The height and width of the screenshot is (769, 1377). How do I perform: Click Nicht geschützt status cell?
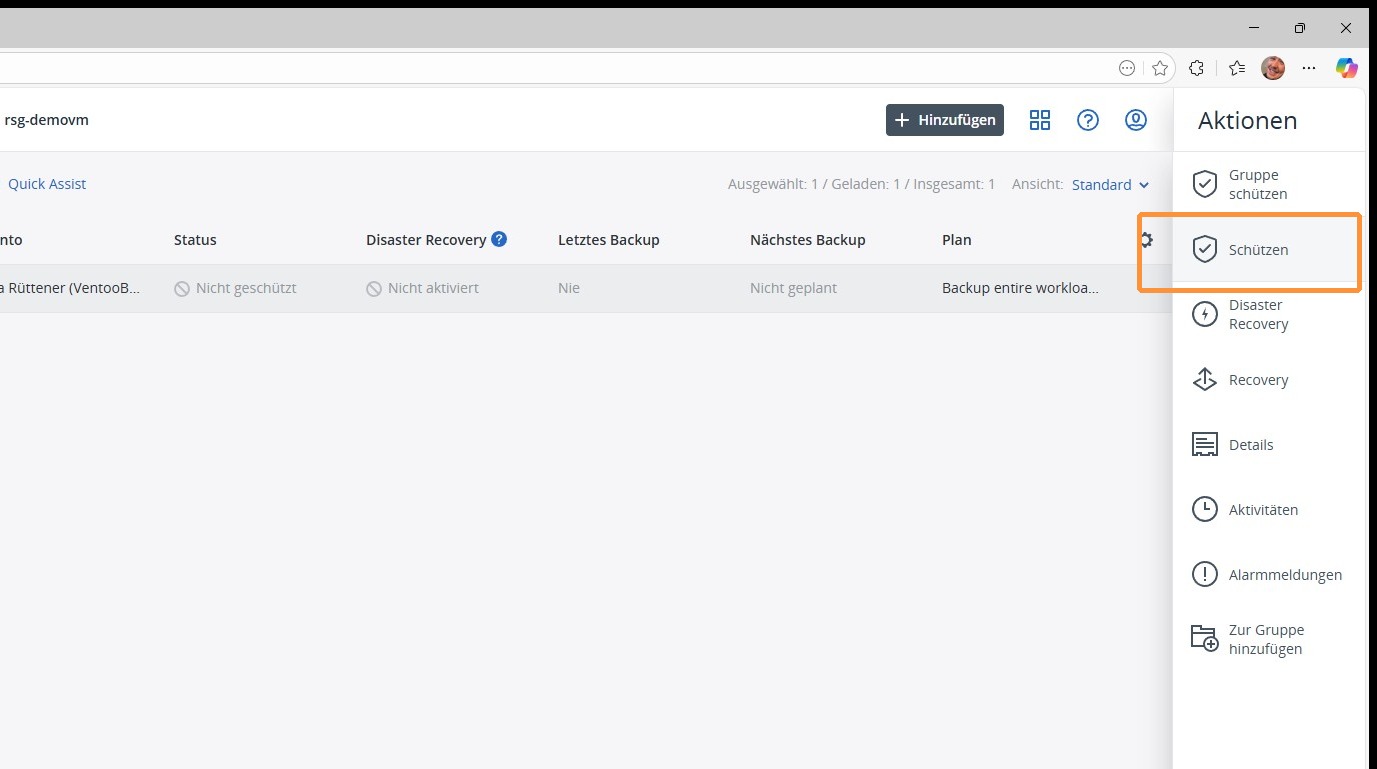coord(235,288)
